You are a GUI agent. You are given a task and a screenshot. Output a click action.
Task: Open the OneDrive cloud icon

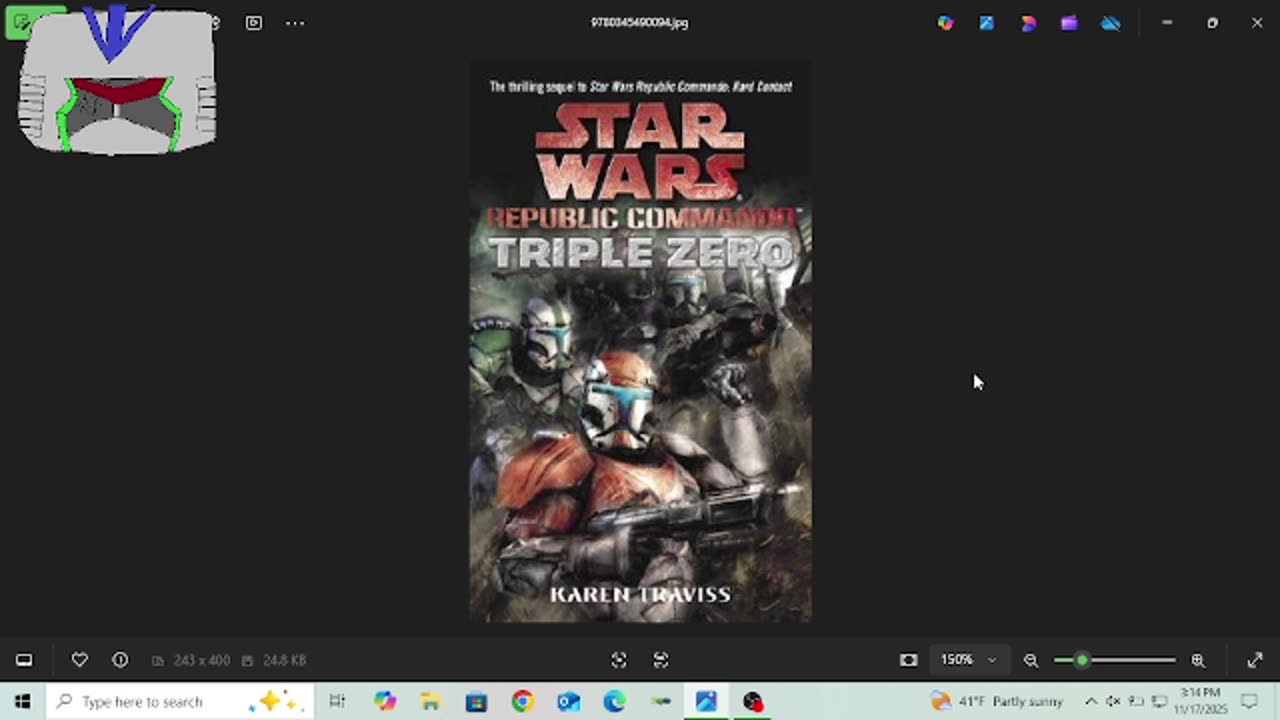point(1111,22)
